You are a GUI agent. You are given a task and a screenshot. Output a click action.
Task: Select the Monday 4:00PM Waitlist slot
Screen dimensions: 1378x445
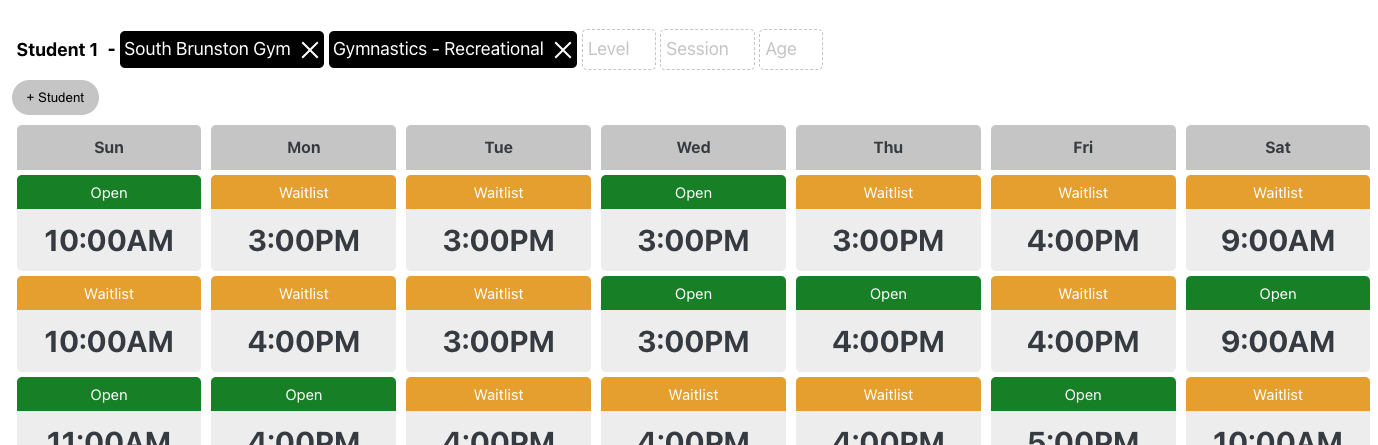tap(304, 324)
